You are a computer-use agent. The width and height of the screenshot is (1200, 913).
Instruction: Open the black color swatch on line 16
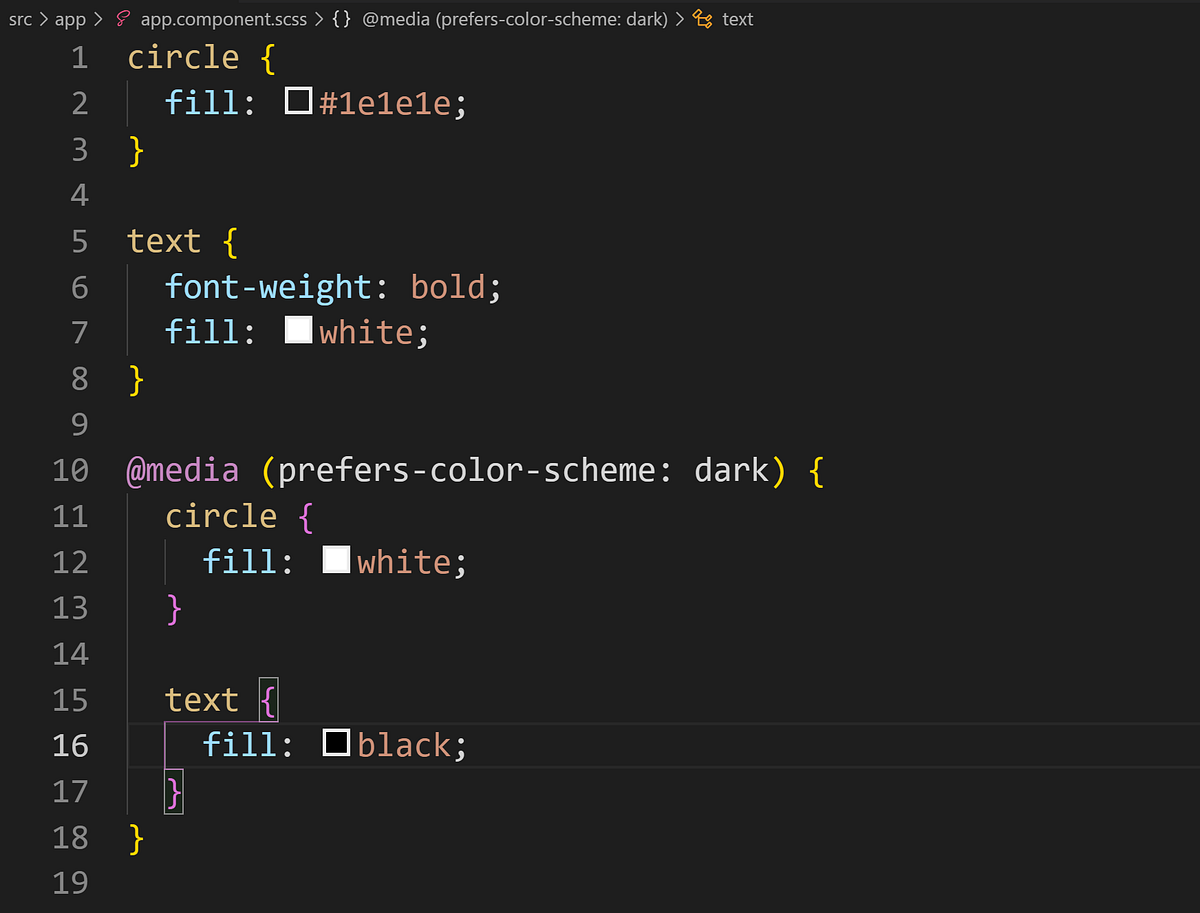point(335,742)
